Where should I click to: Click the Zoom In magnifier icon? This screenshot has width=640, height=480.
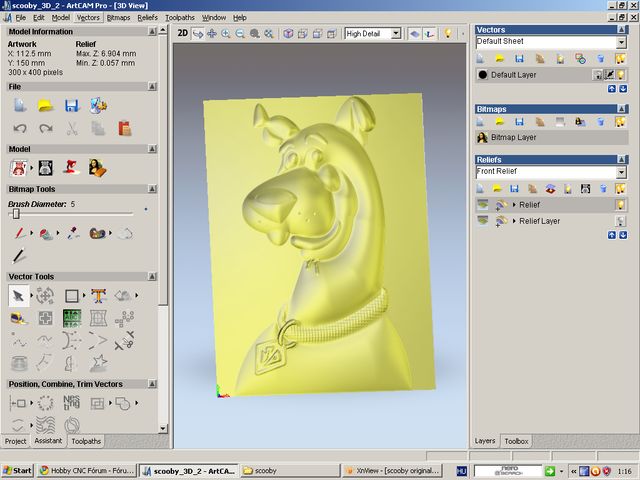tap(226, 34)
